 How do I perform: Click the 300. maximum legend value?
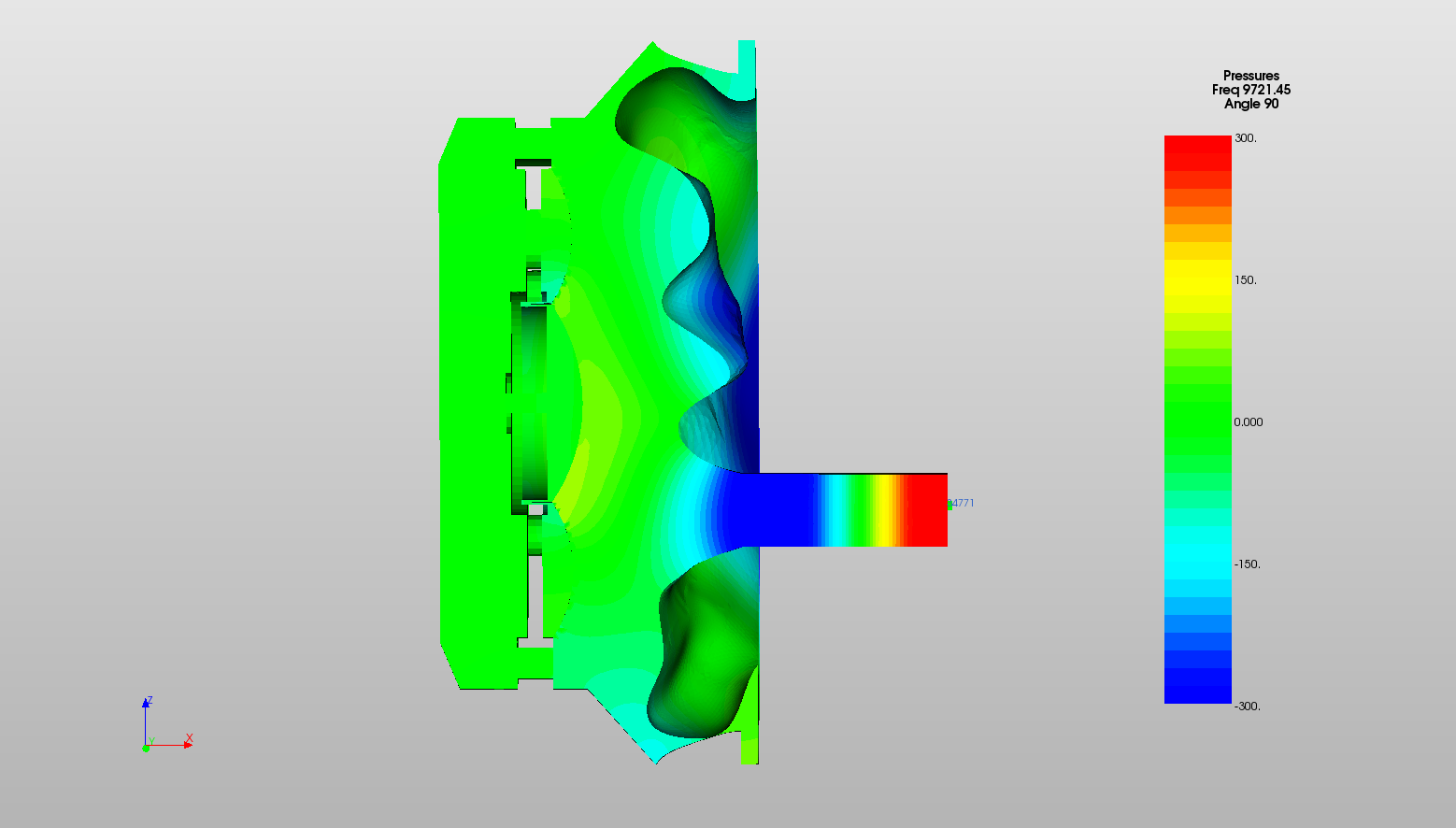tap(1245, 138)
